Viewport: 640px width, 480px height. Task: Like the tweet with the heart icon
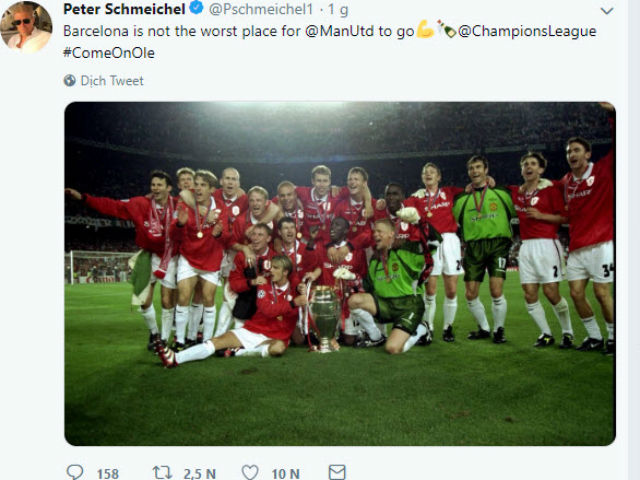pyautogui.click(x=251, y=472)
